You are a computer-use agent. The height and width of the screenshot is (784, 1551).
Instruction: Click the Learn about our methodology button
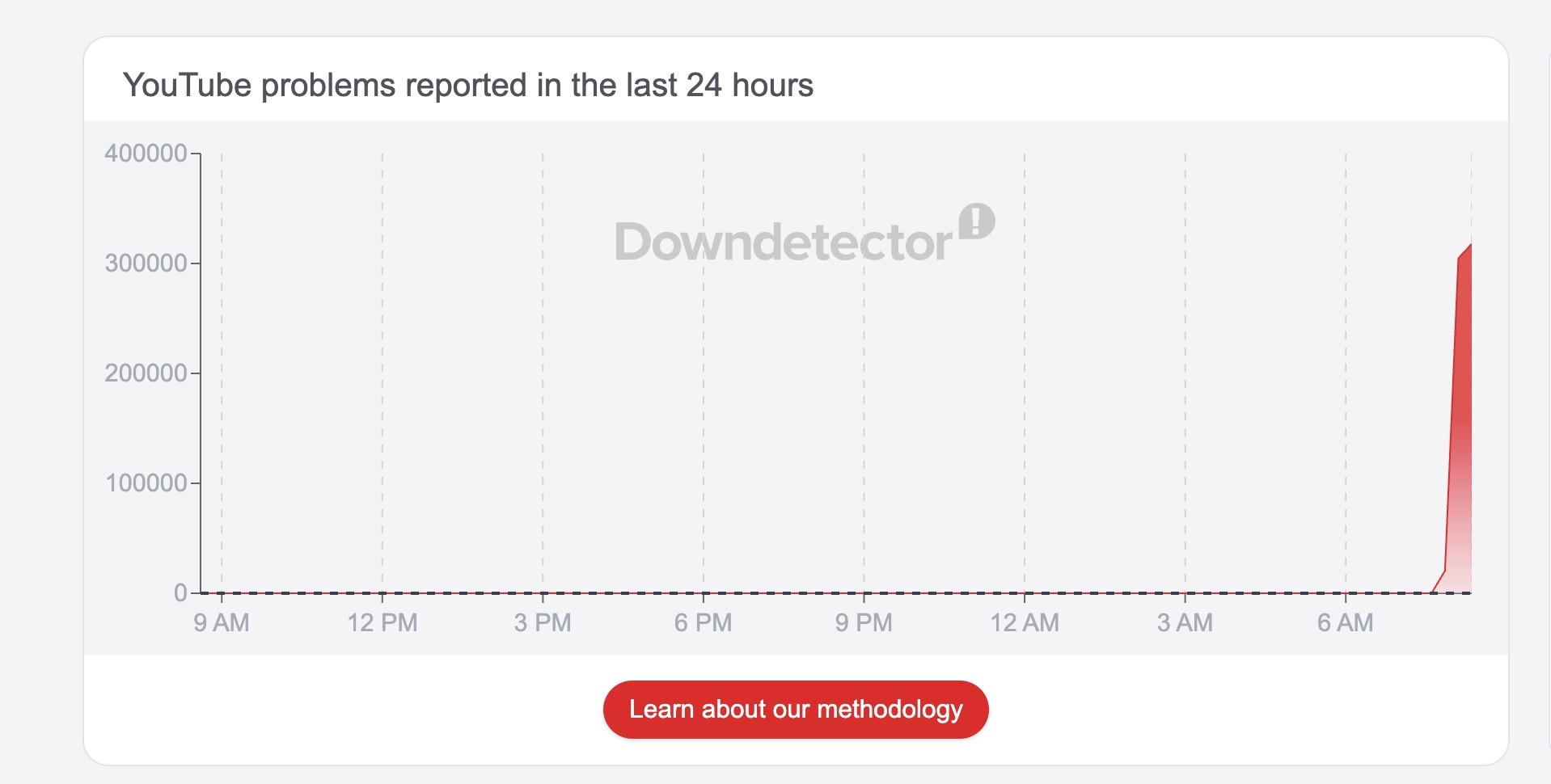pos(795,710)
